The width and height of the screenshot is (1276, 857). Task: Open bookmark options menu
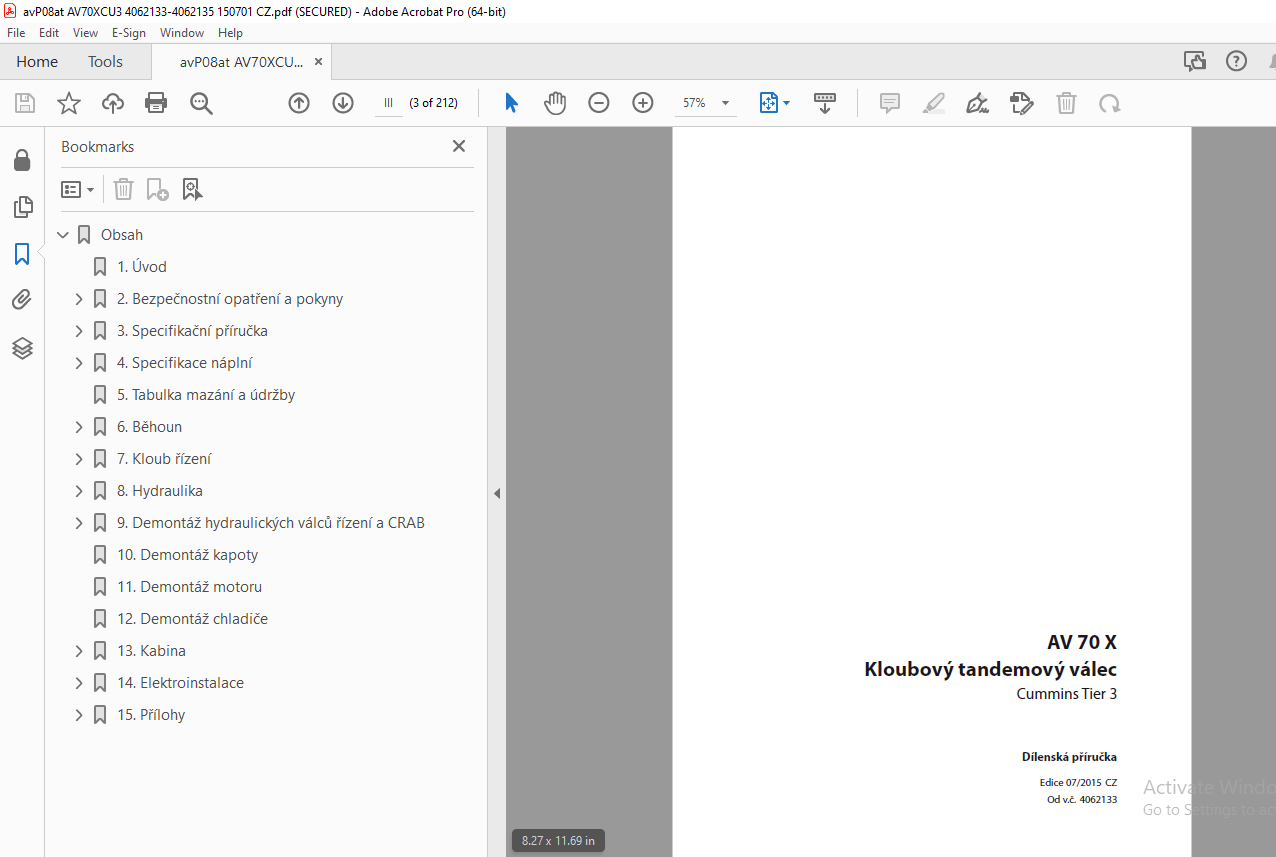click(77, 189)
